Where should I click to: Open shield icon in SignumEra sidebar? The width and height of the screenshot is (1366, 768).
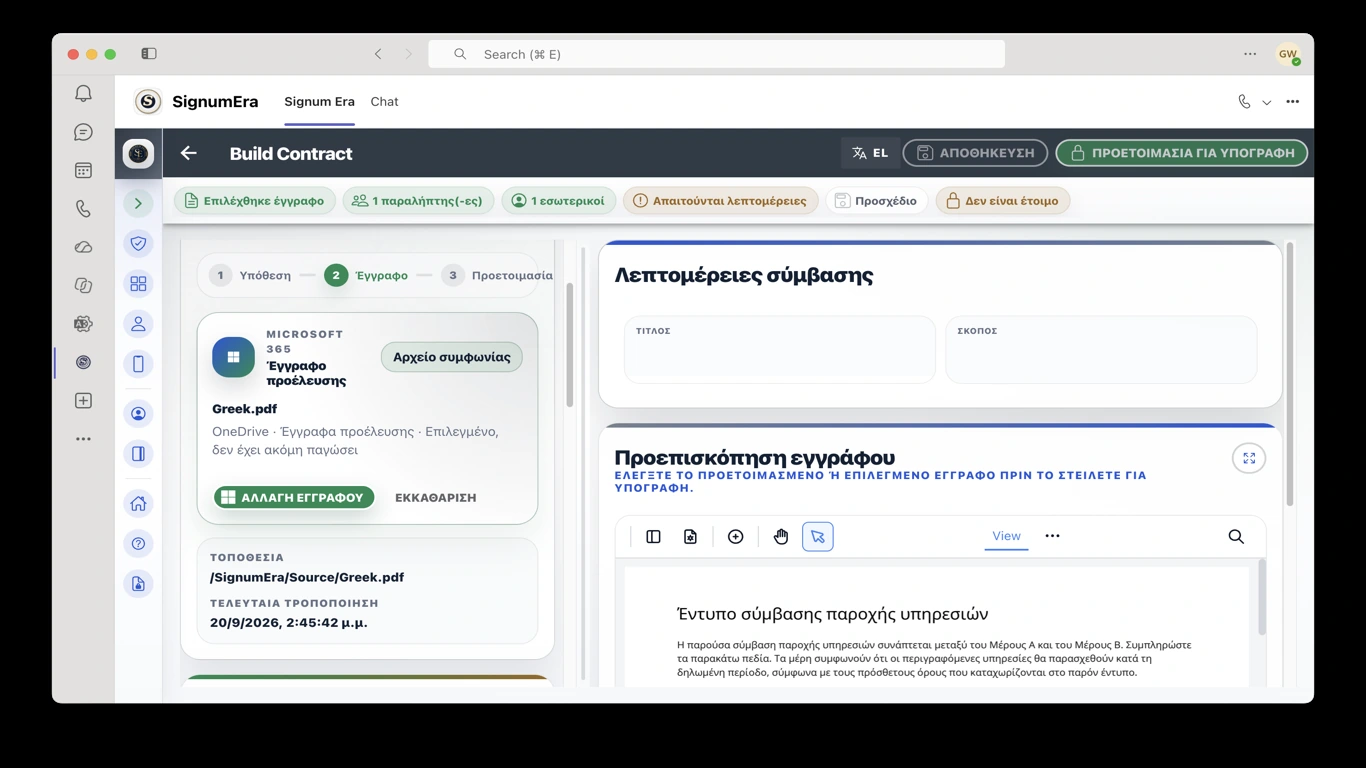click(138, 243)
